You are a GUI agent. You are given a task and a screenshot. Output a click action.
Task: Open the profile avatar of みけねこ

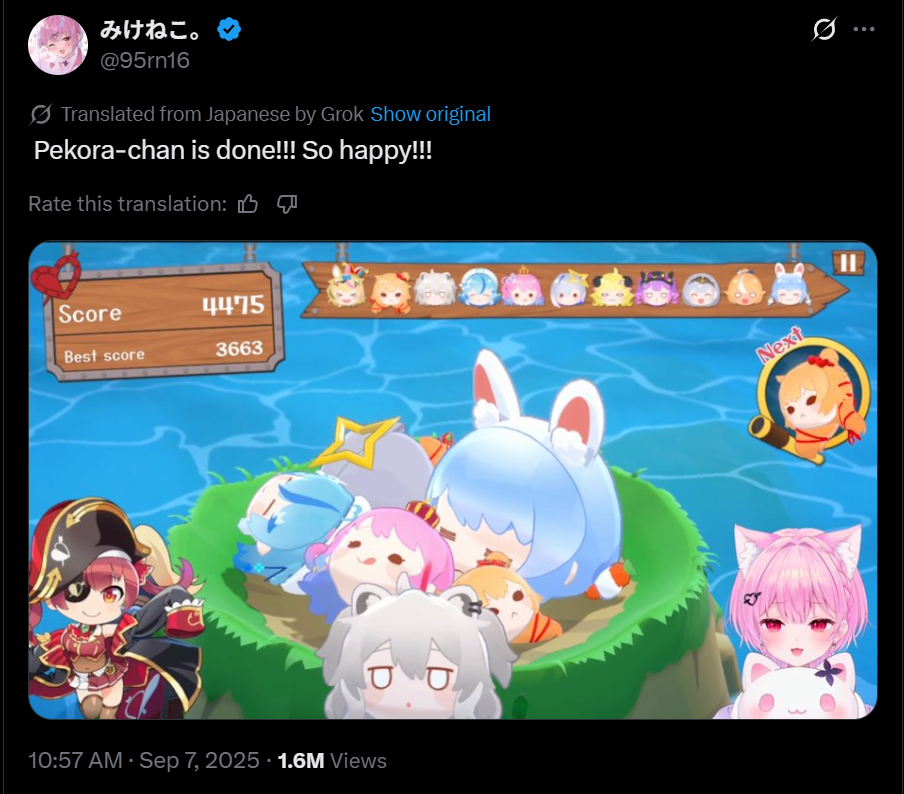[x=58, y=45]
